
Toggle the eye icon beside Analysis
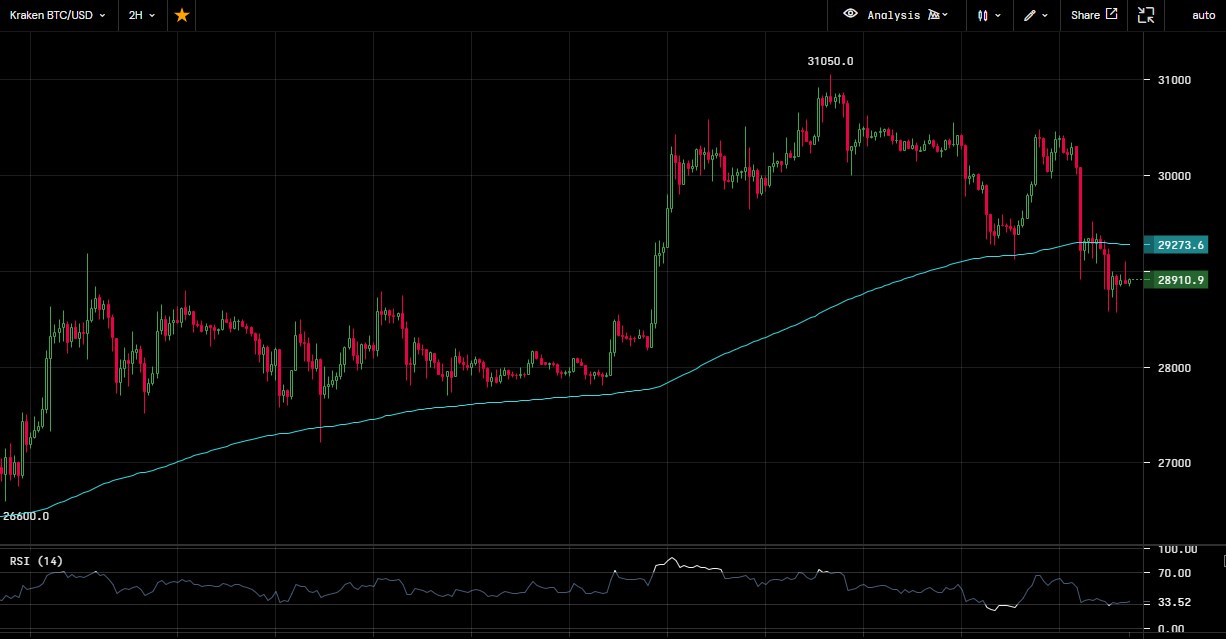click(851, 14)
